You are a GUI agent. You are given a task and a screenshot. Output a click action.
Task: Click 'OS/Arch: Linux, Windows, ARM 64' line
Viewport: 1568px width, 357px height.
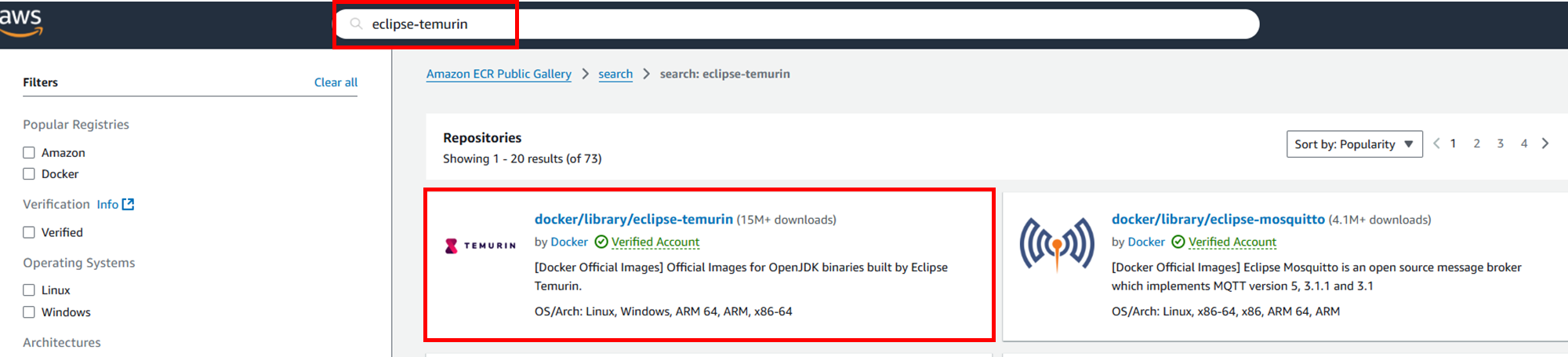(663, 311)
